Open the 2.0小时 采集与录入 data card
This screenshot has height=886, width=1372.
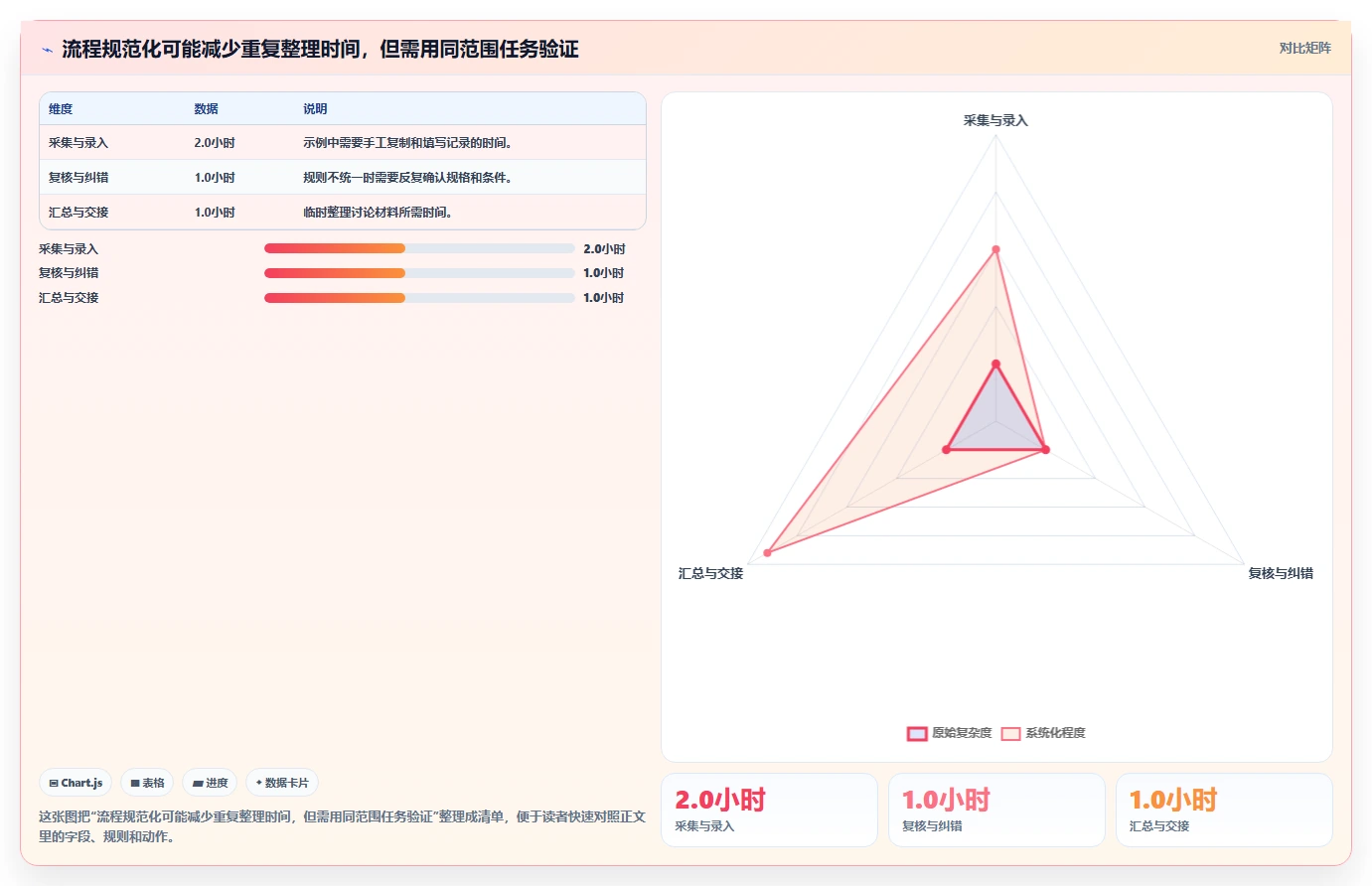click(x=769, y=810)
